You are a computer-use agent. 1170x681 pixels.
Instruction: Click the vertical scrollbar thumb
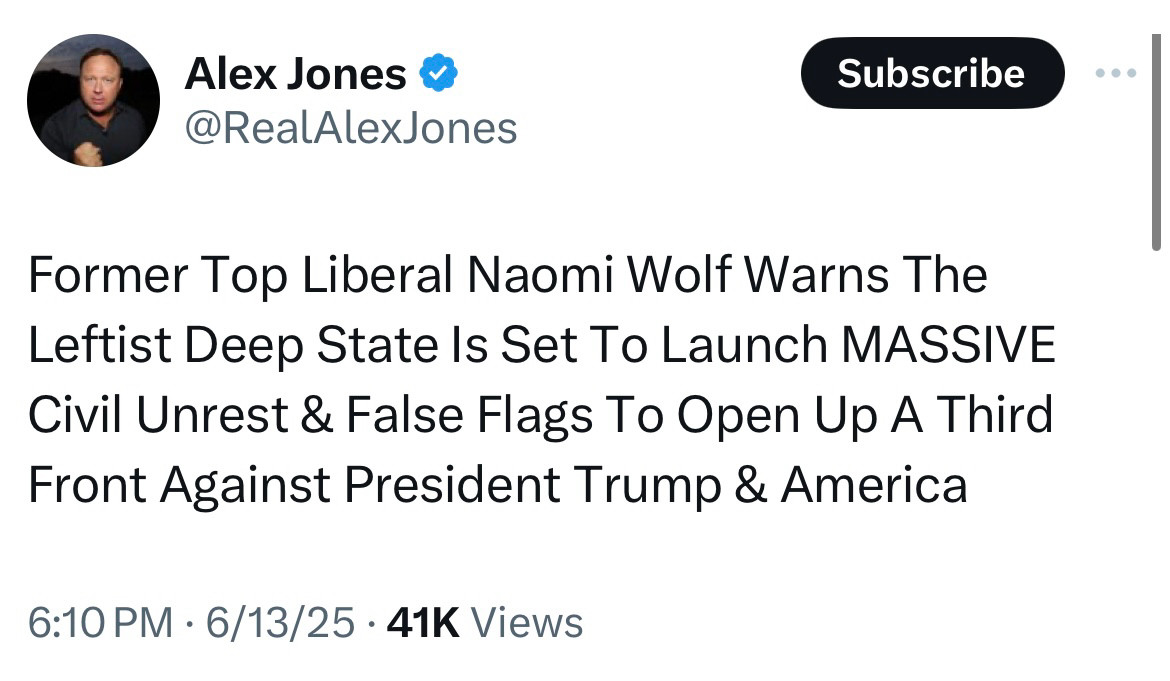[x=1156, y=142]
